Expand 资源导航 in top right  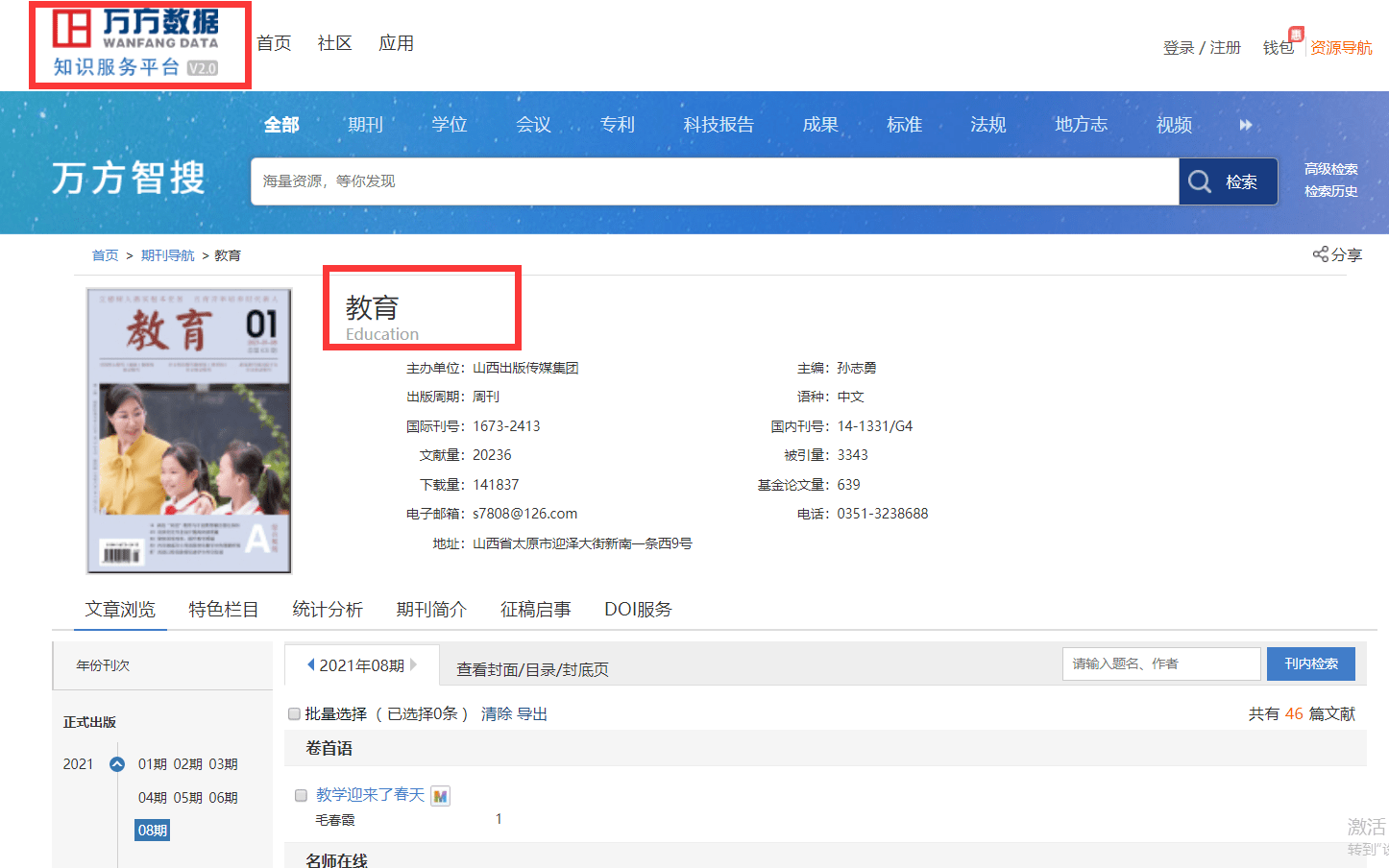pyautogui.click(x=1341, y=48)
